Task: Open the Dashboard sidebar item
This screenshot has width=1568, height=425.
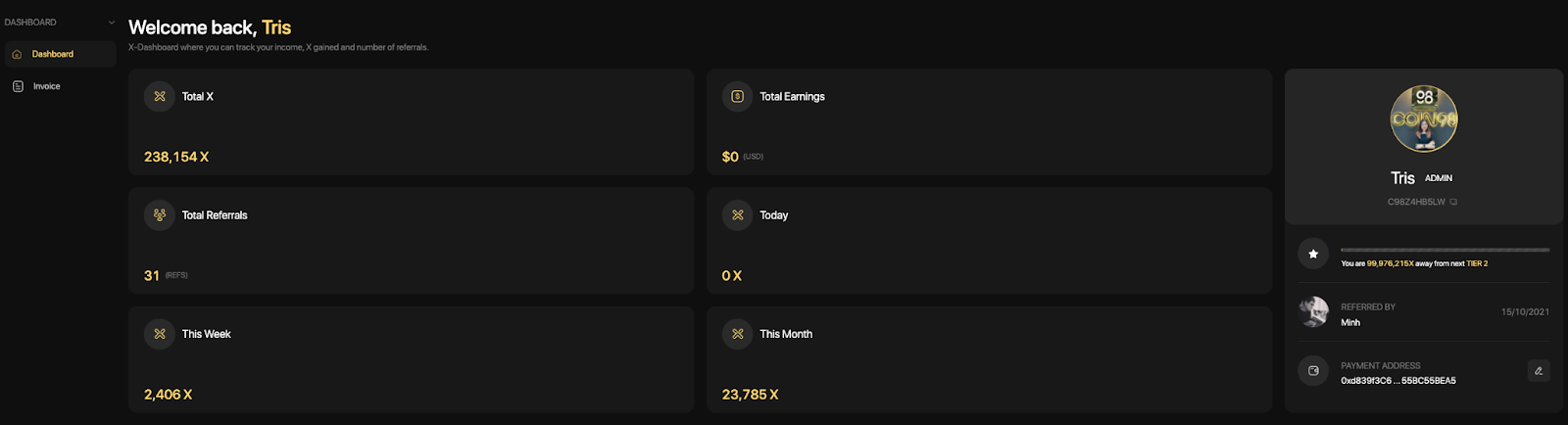Action: (x=60, y=54)
